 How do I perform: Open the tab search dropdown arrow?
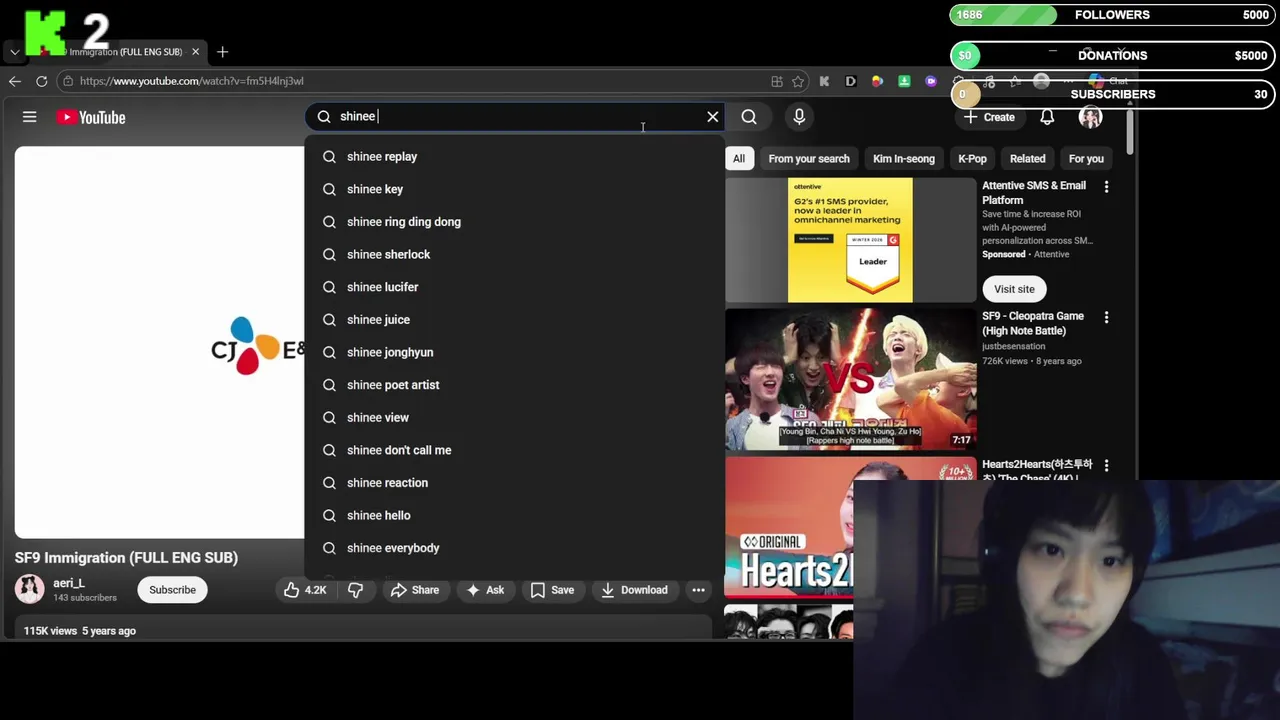point(14,51)
